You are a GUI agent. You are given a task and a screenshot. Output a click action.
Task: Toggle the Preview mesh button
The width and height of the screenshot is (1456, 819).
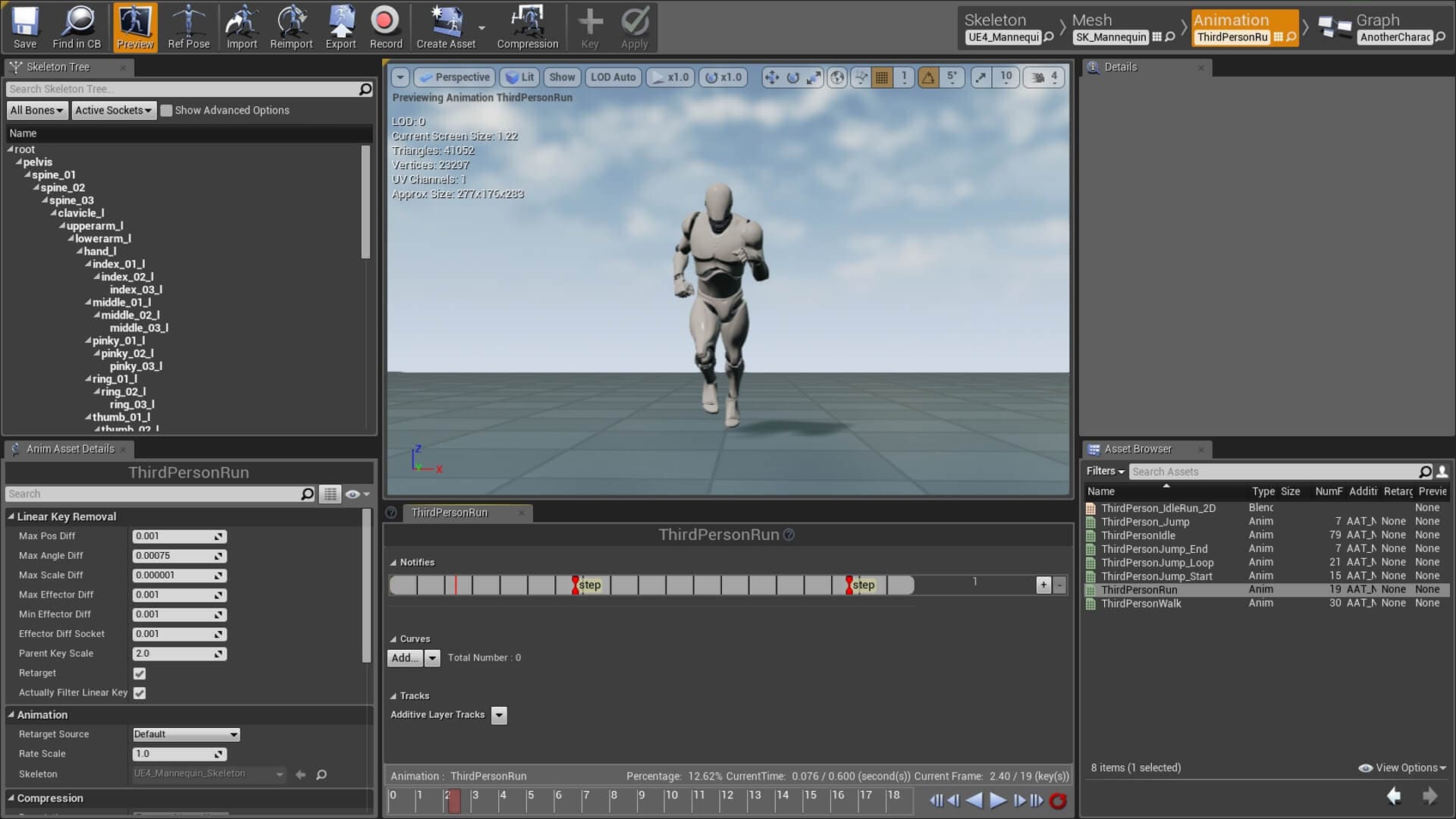pyautogui.click(x=135, y=27)
